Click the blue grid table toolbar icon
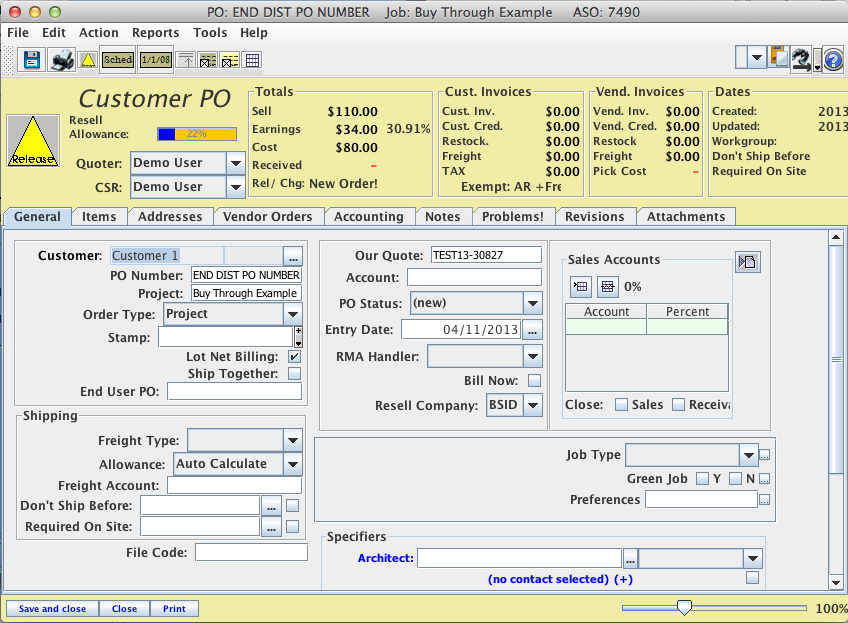848x623 pixels. (253, 60)
